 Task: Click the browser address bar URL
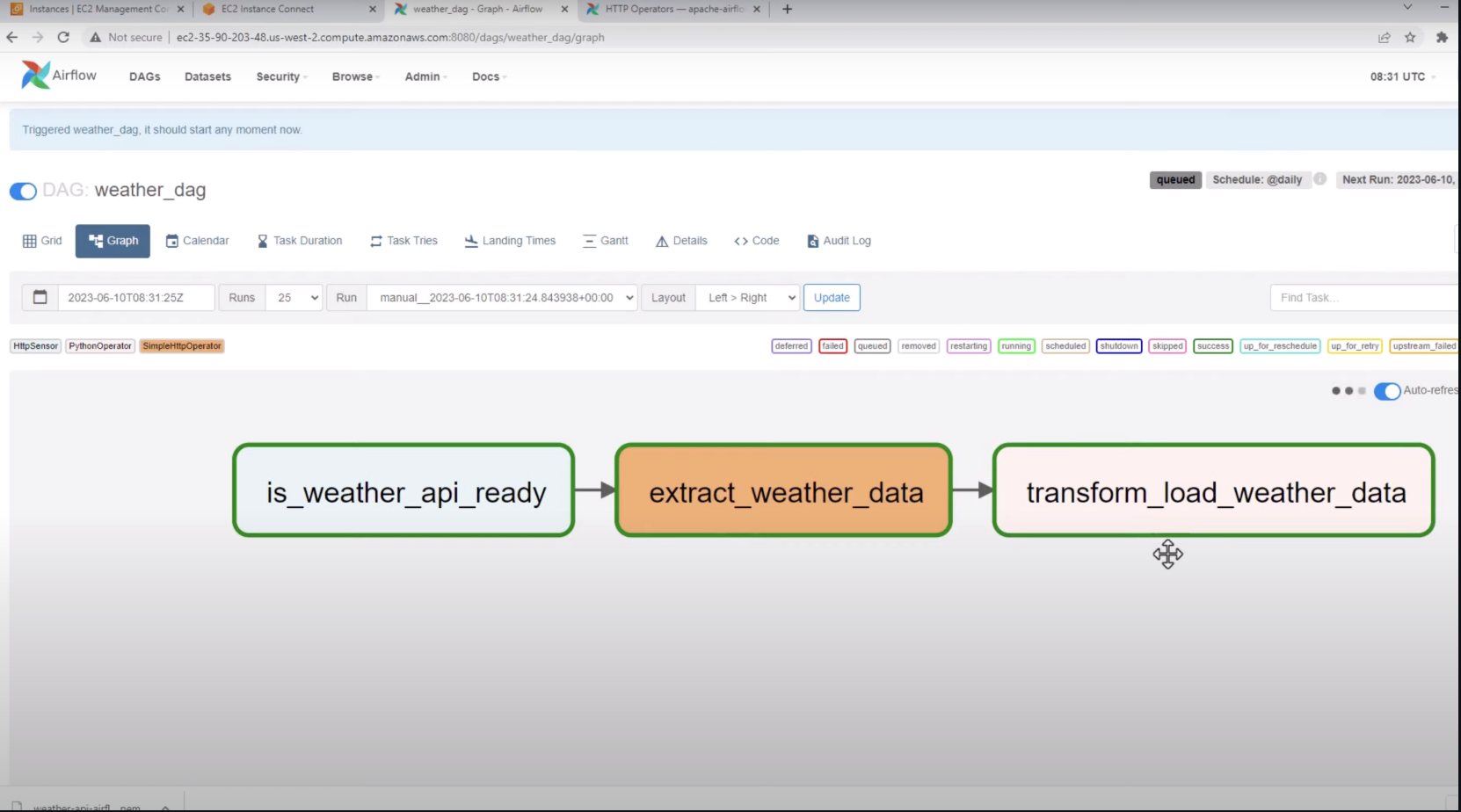(390, 37)
